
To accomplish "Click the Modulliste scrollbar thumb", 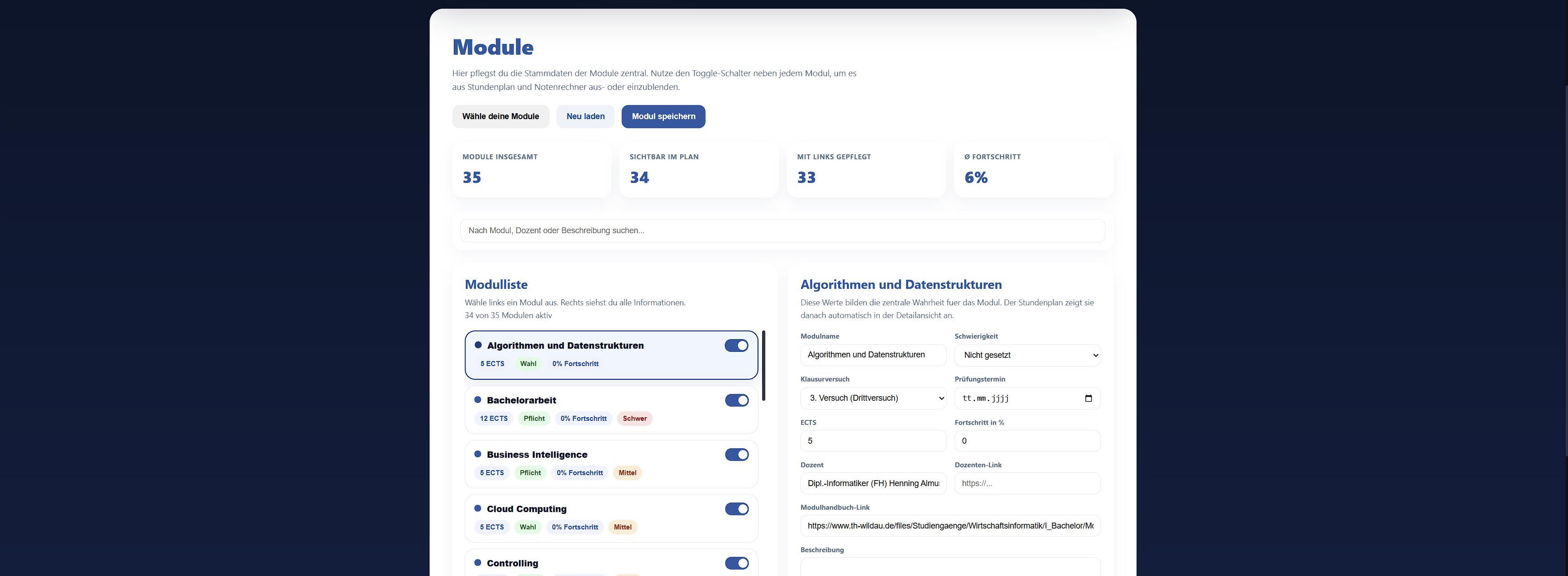I will click(x=763, y=365).
